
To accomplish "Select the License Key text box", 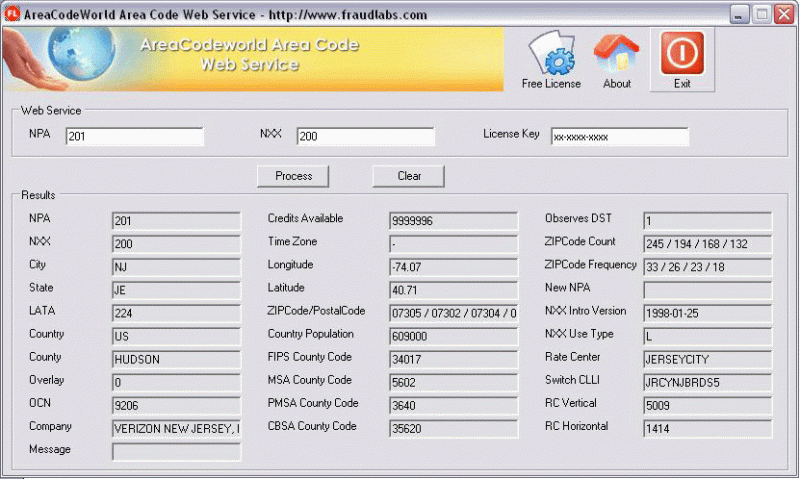I will coord(619,137).
